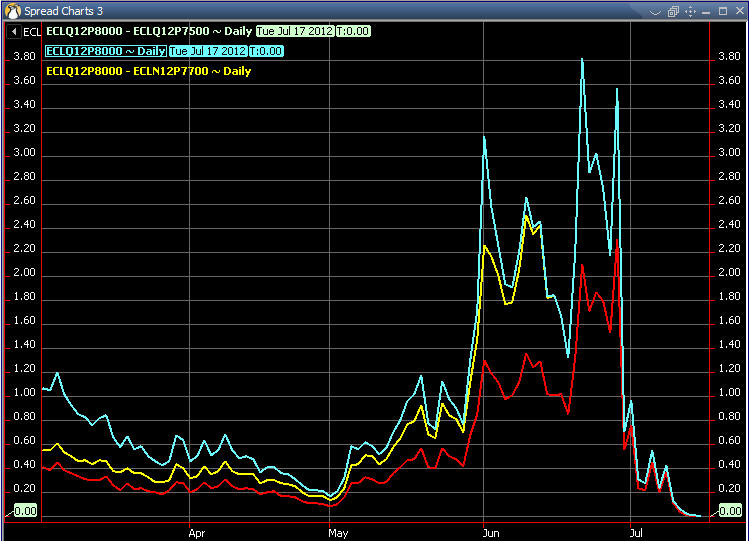
Task: Select the yellow ECLQ12P8000 - ECLN12P7700 ~ Daily legend
Action: point(149,71)
